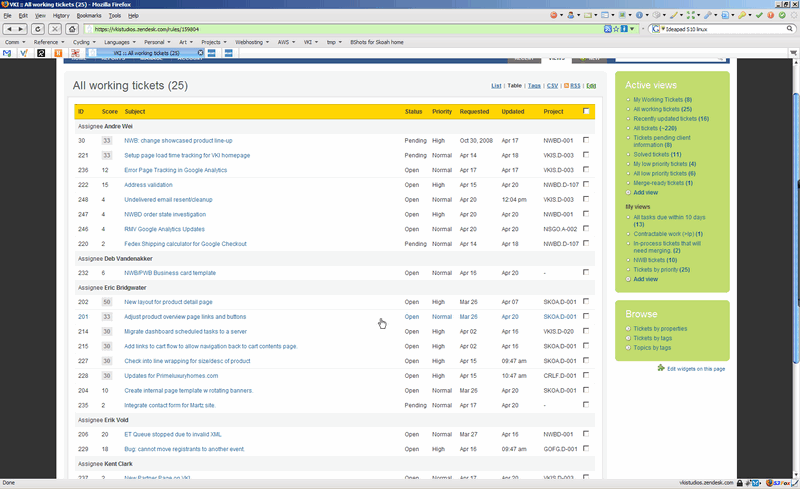Tick checkbox for New layout for product detail
800x489 pixels.
click(x=586, y=301)
